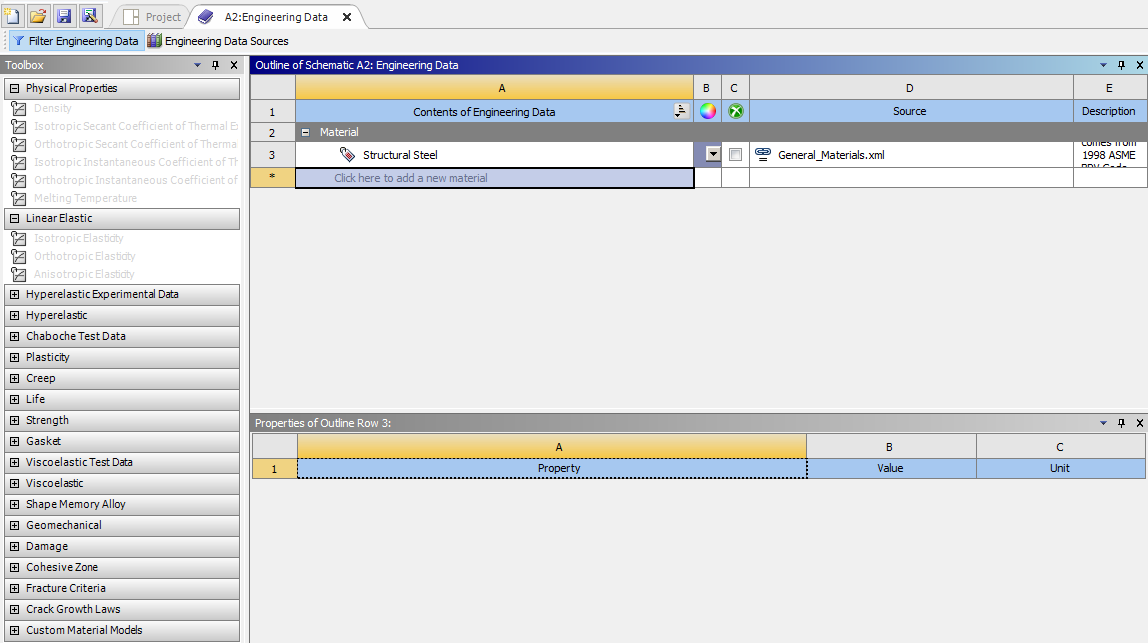The image size is (1148, 643).
Task: Expand the Hyperelastic group
Action: click(15, 316)
